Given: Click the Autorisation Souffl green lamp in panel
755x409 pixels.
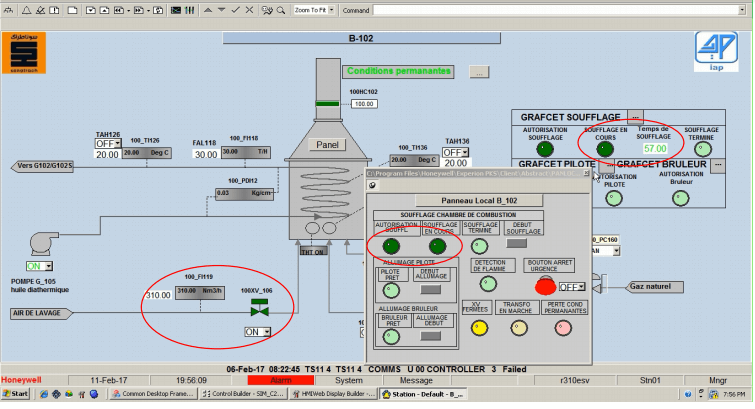Looking at the screenshot, I should [391, 246].
